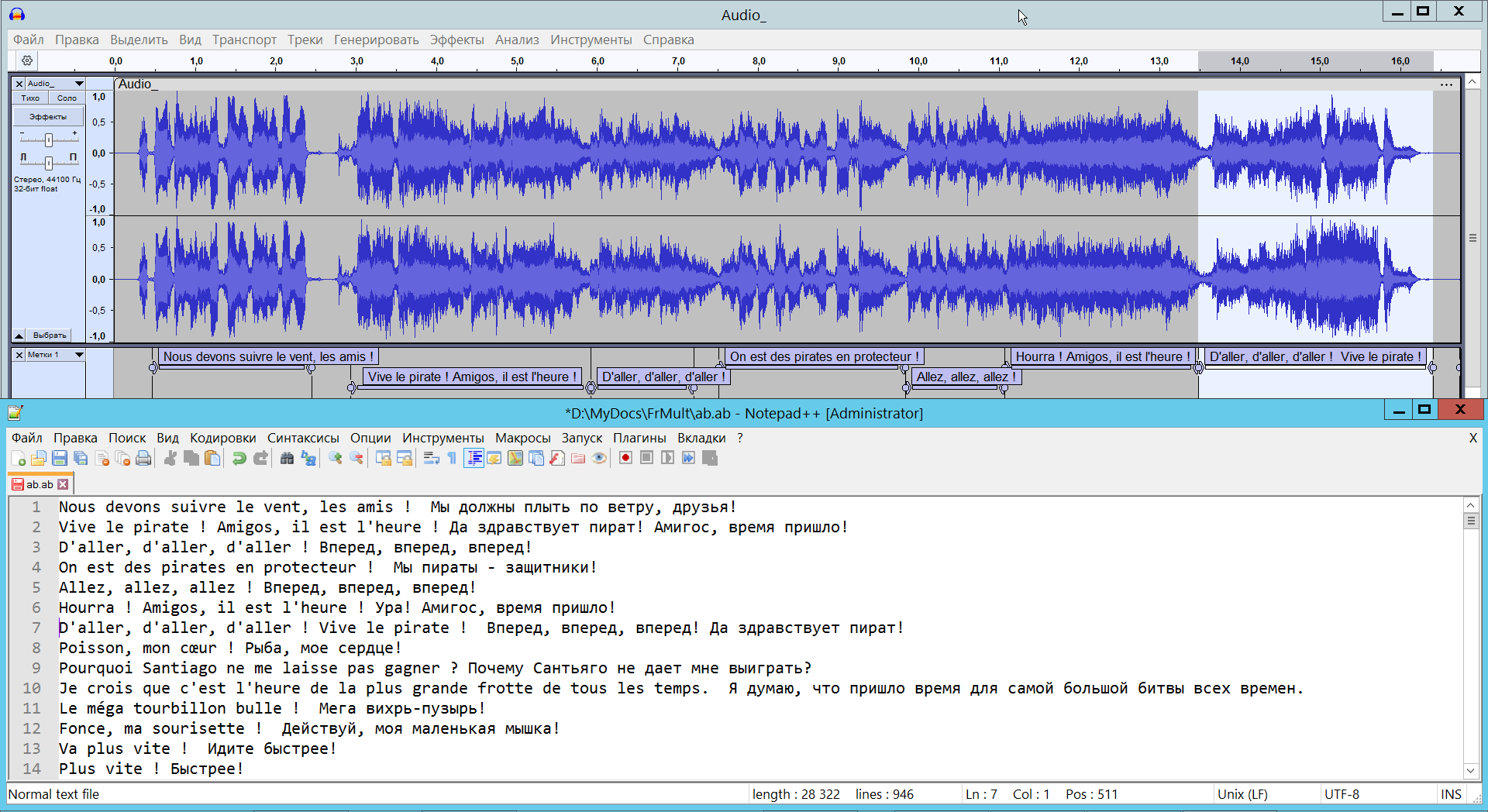Click the Zoom In magnifier icon

click(335, 458)
